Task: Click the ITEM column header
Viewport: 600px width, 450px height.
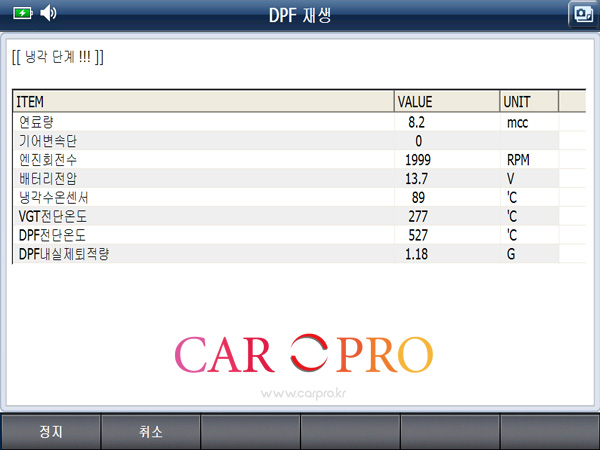Action: (204, 102)
